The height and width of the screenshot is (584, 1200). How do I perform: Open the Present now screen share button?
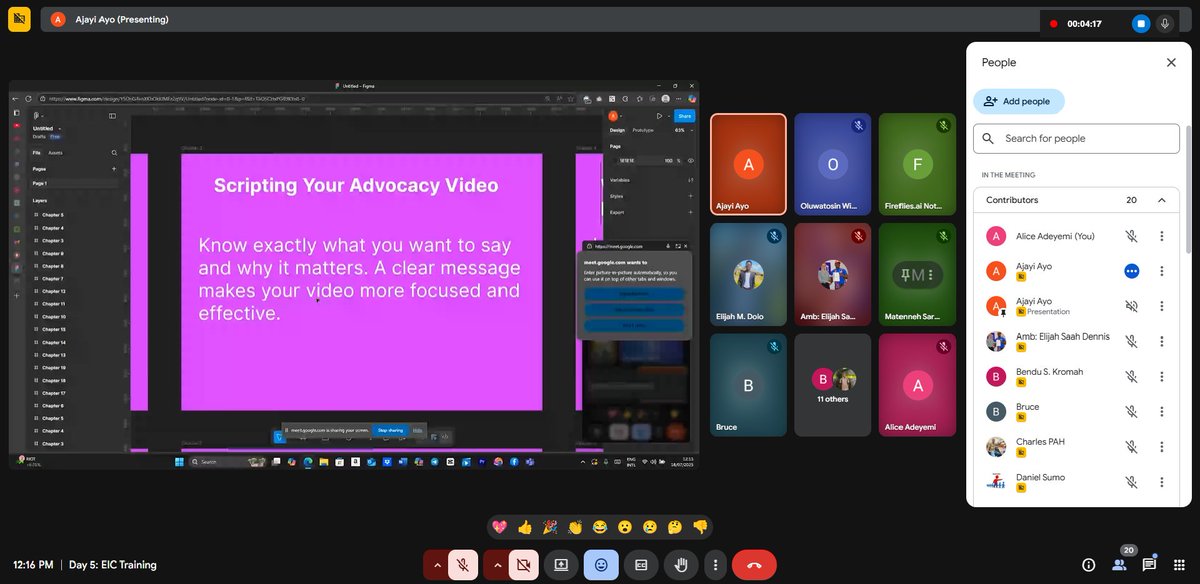[561, 565]
